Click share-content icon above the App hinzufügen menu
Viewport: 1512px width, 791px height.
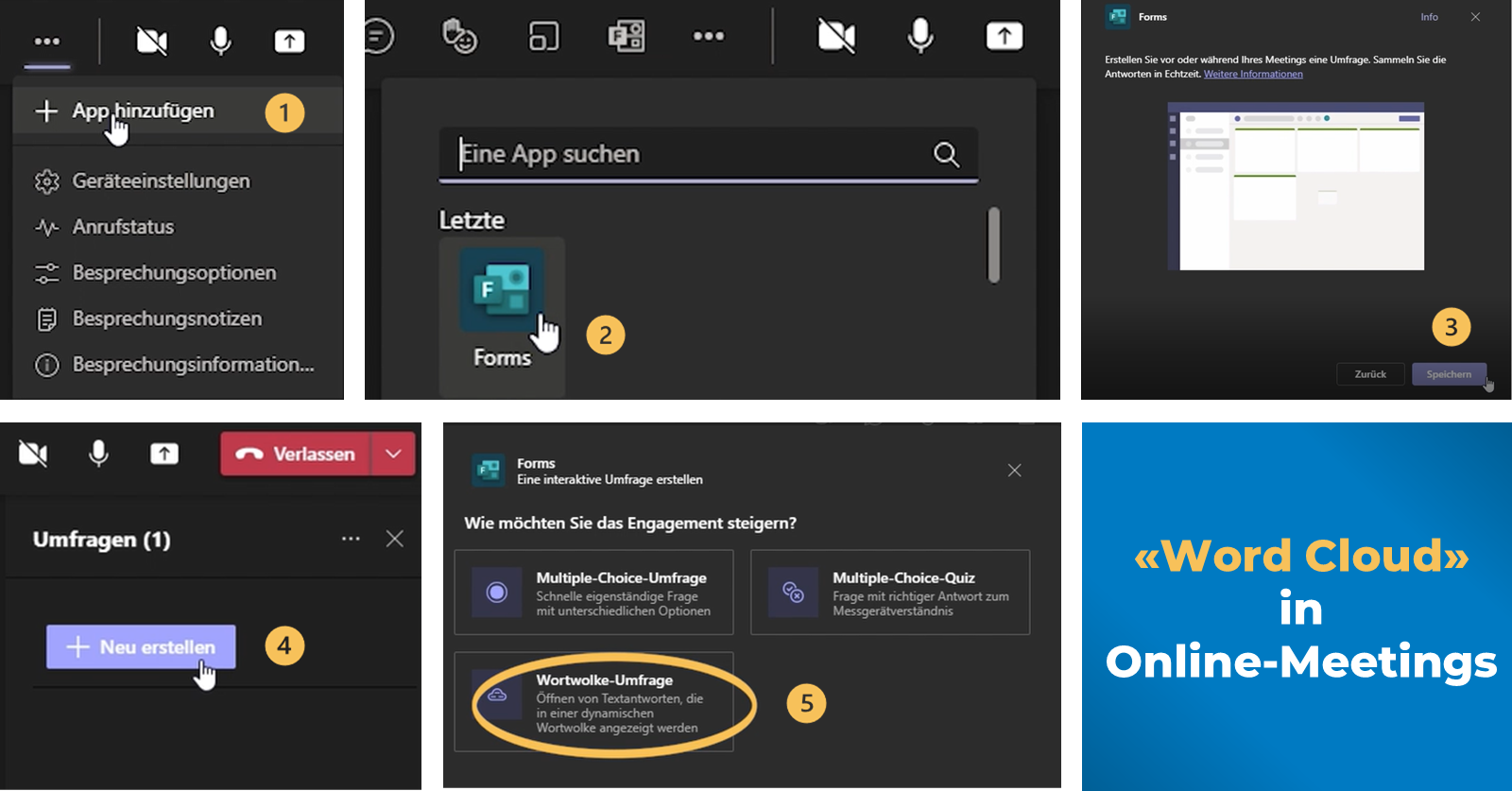click(x=289, y=41)
